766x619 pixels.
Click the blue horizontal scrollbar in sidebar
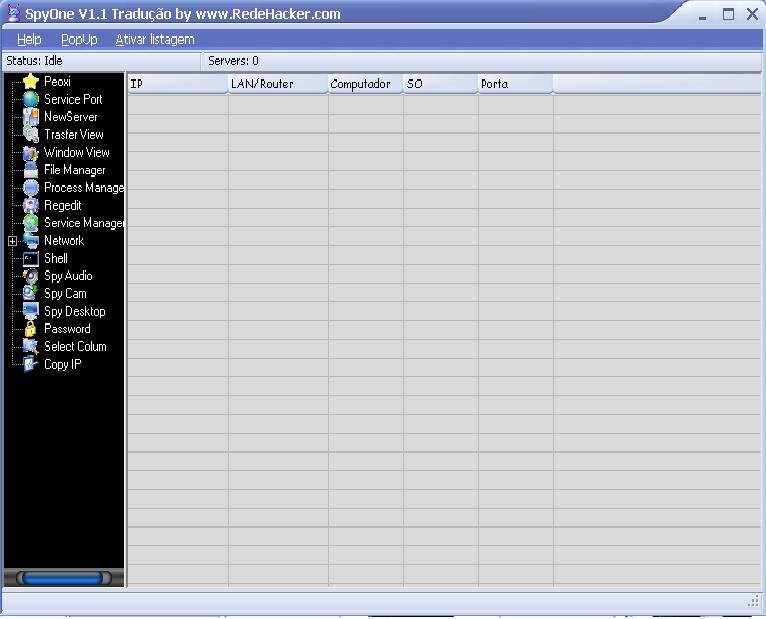coord(63,578)
